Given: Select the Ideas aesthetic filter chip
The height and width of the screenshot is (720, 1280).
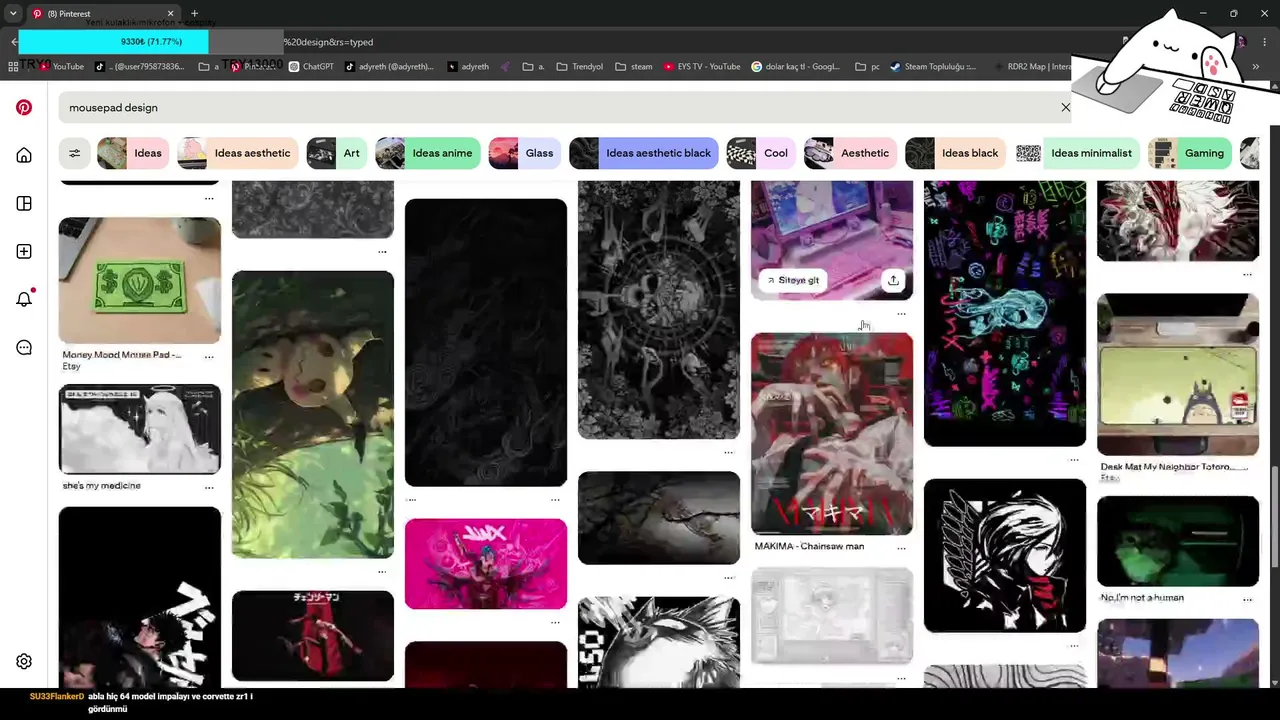Looking at the screenshot, I should (x=236, y=153).
